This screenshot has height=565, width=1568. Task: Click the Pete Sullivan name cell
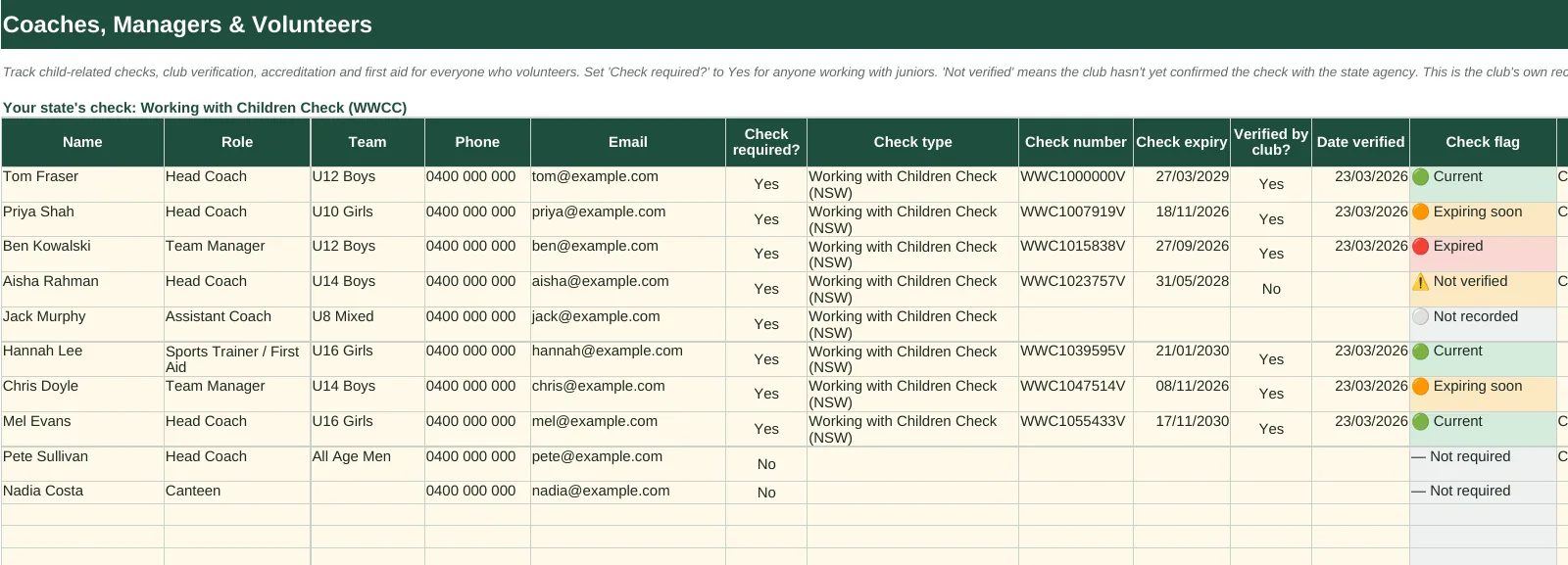pyautogui.click(x=82, y=464)
